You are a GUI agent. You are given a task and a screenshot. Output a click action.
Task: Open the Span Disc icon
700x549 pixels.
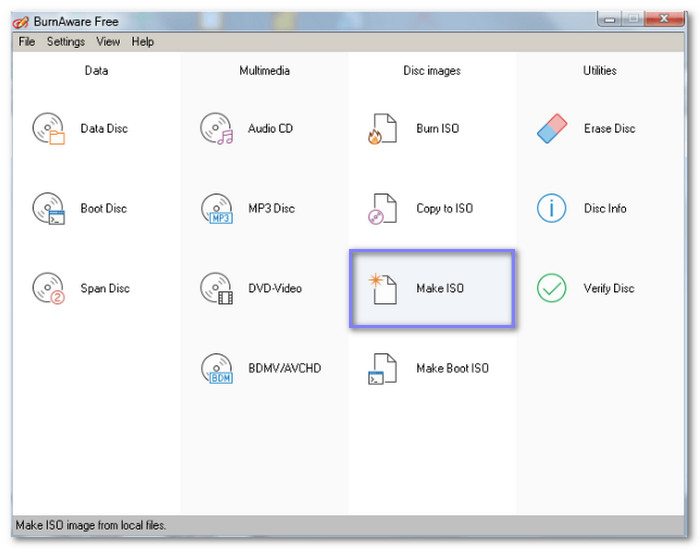48,288
